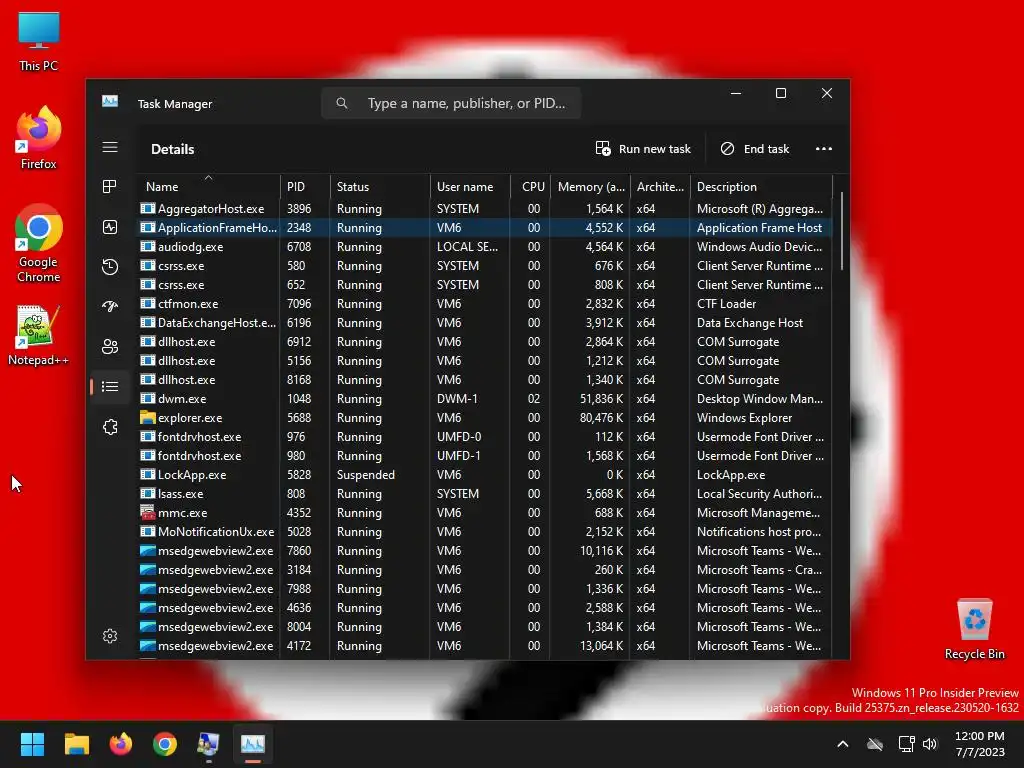Sort by the Description column header
This screenshot has width=1024, height=768.
click(x=761, y=187)
